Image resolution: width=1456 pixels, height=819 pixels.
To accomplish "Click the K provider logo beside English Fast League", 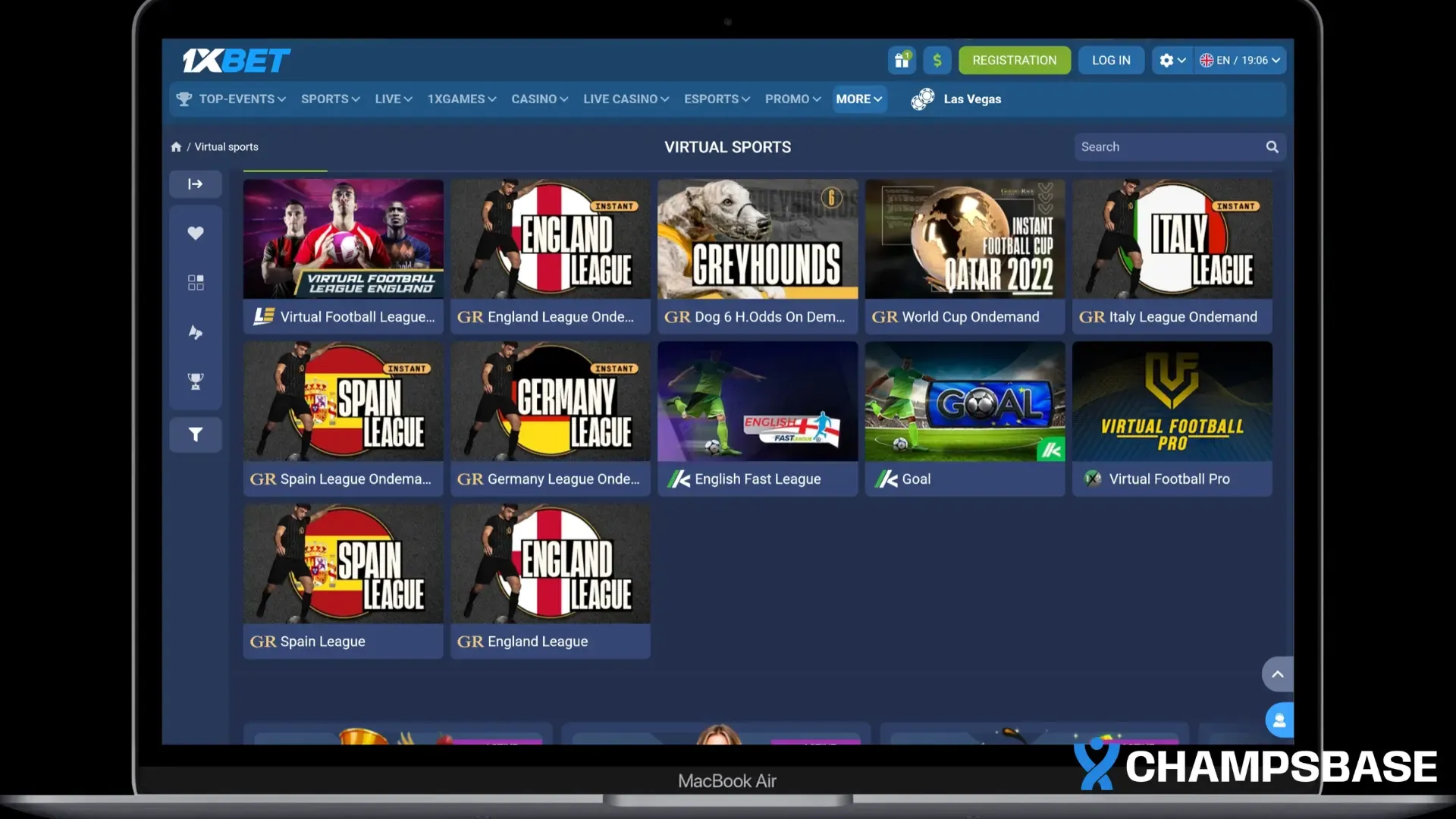I will 679,479.
